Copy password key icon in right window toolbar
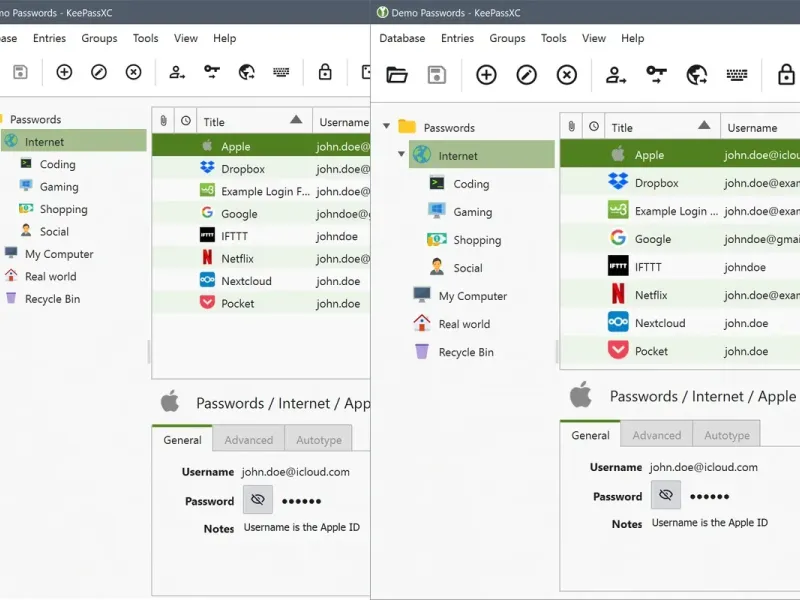The height and width of the screenshot is (600, 800). tap(656, 74)
